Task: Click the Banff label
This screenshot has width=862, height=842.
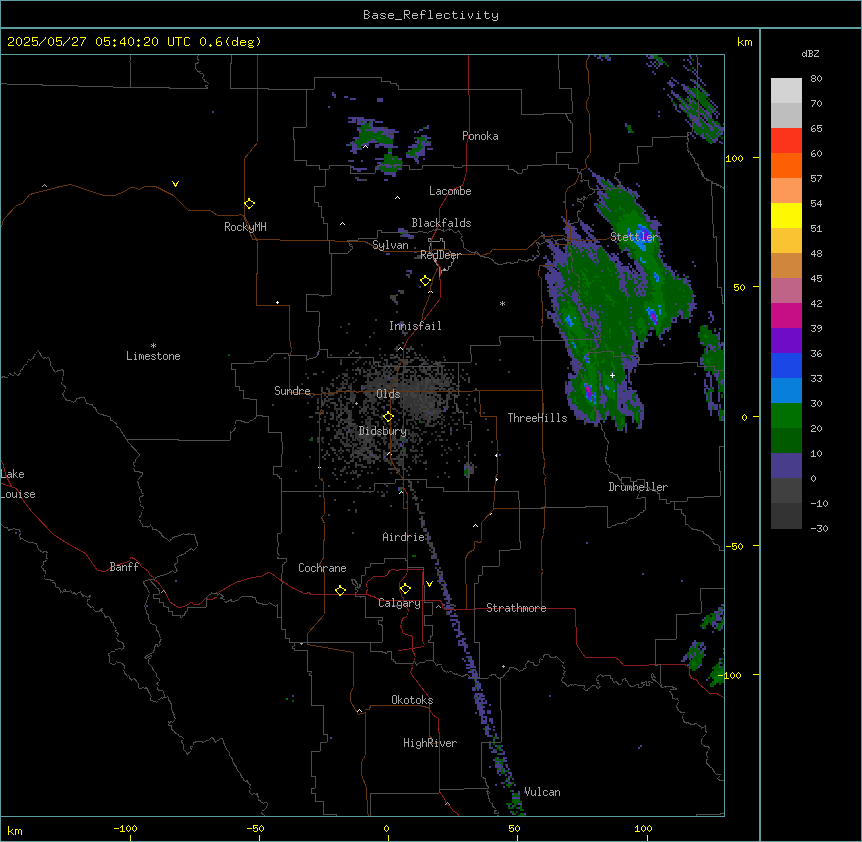Action: (124, 567)
